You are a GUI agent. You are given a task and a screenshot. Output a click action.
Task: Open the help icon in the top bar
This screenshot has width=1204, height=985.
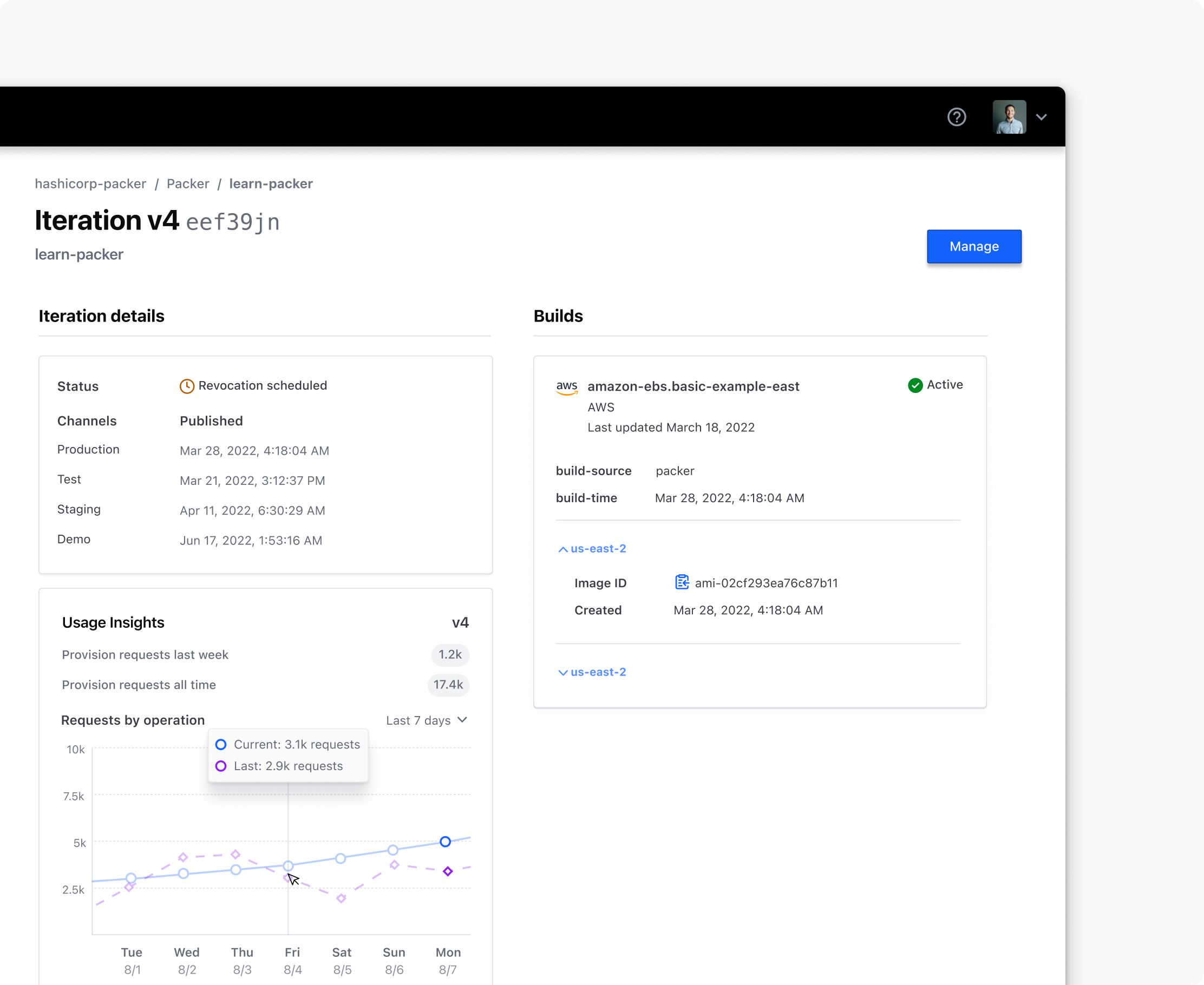tap(957, 117)
